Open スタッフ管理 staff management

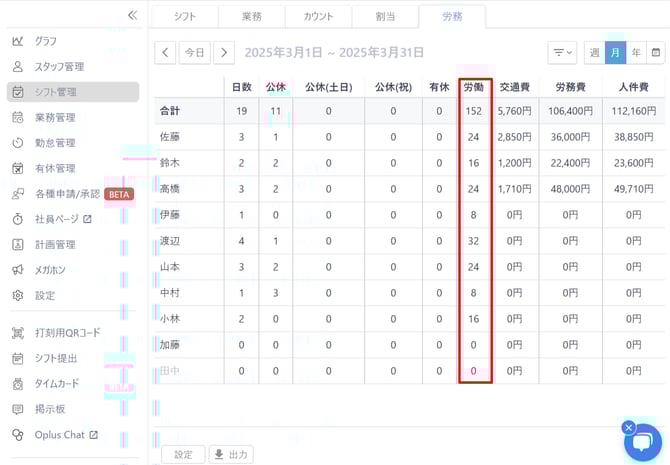click(x=59, y=67)
